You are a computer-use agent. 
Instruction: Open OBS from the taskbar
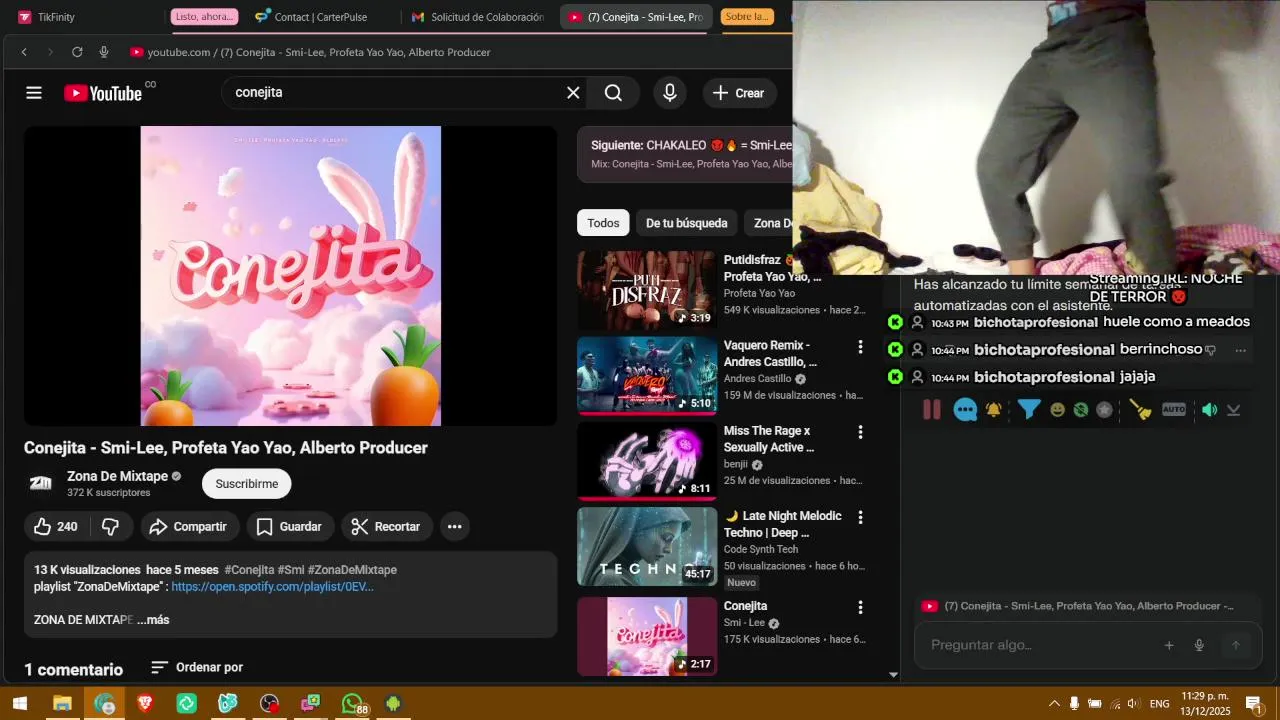[269, 703]
